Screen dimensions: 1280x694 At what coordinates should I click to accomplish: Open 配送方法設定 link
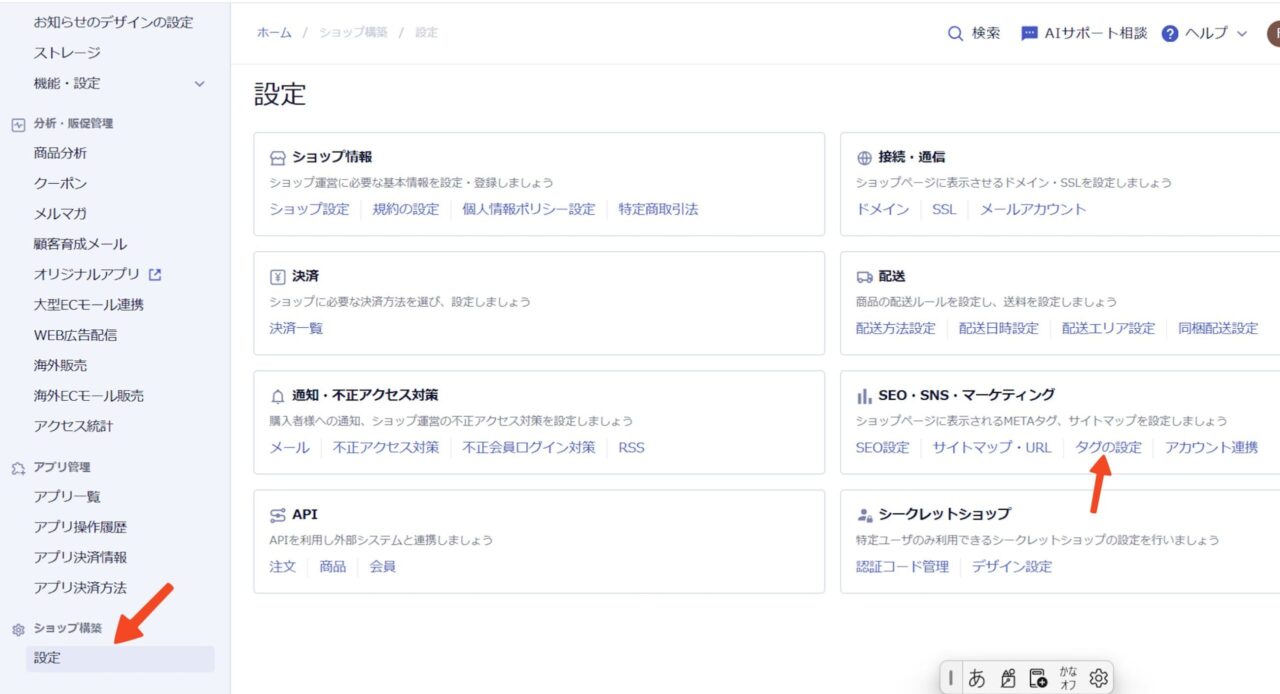[x=895, y=328]
